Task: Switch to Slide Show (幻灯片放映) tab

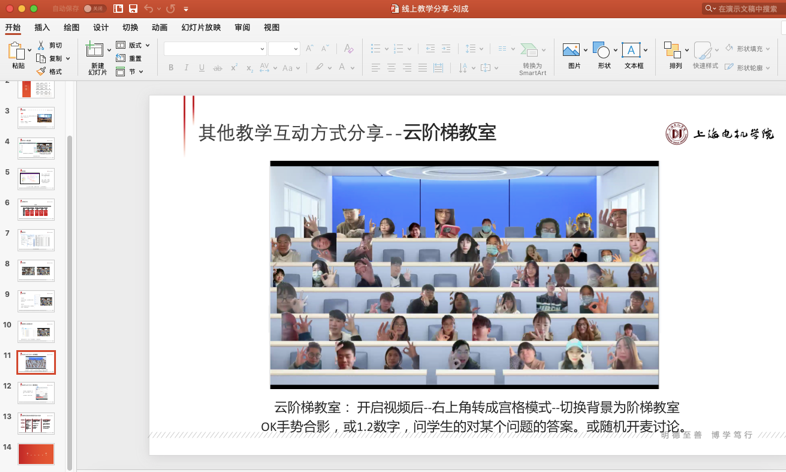Action: (201, 28)
